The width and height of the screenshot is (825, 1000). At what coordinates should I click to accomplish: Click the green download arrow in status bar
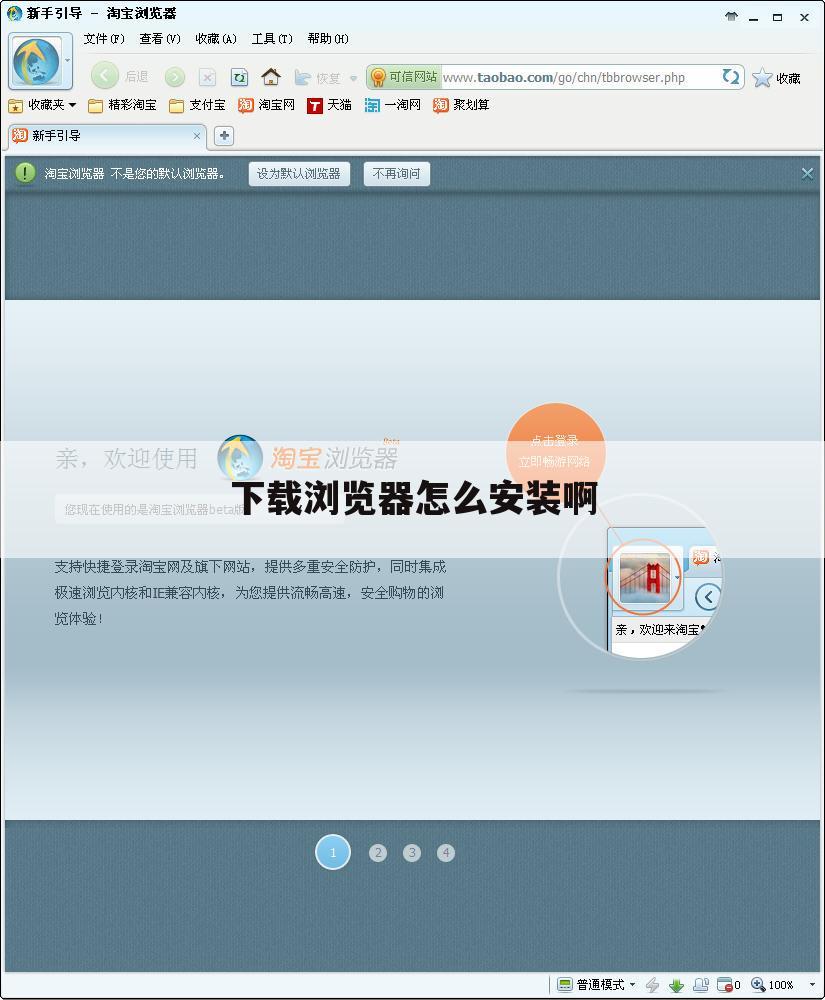pyautogui.click(x=676, y=985)
